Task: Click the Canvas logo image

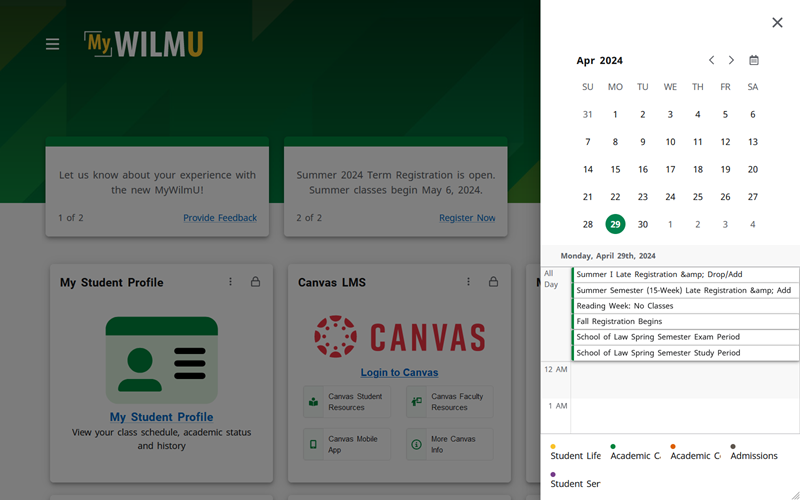Action: (399, 336)
